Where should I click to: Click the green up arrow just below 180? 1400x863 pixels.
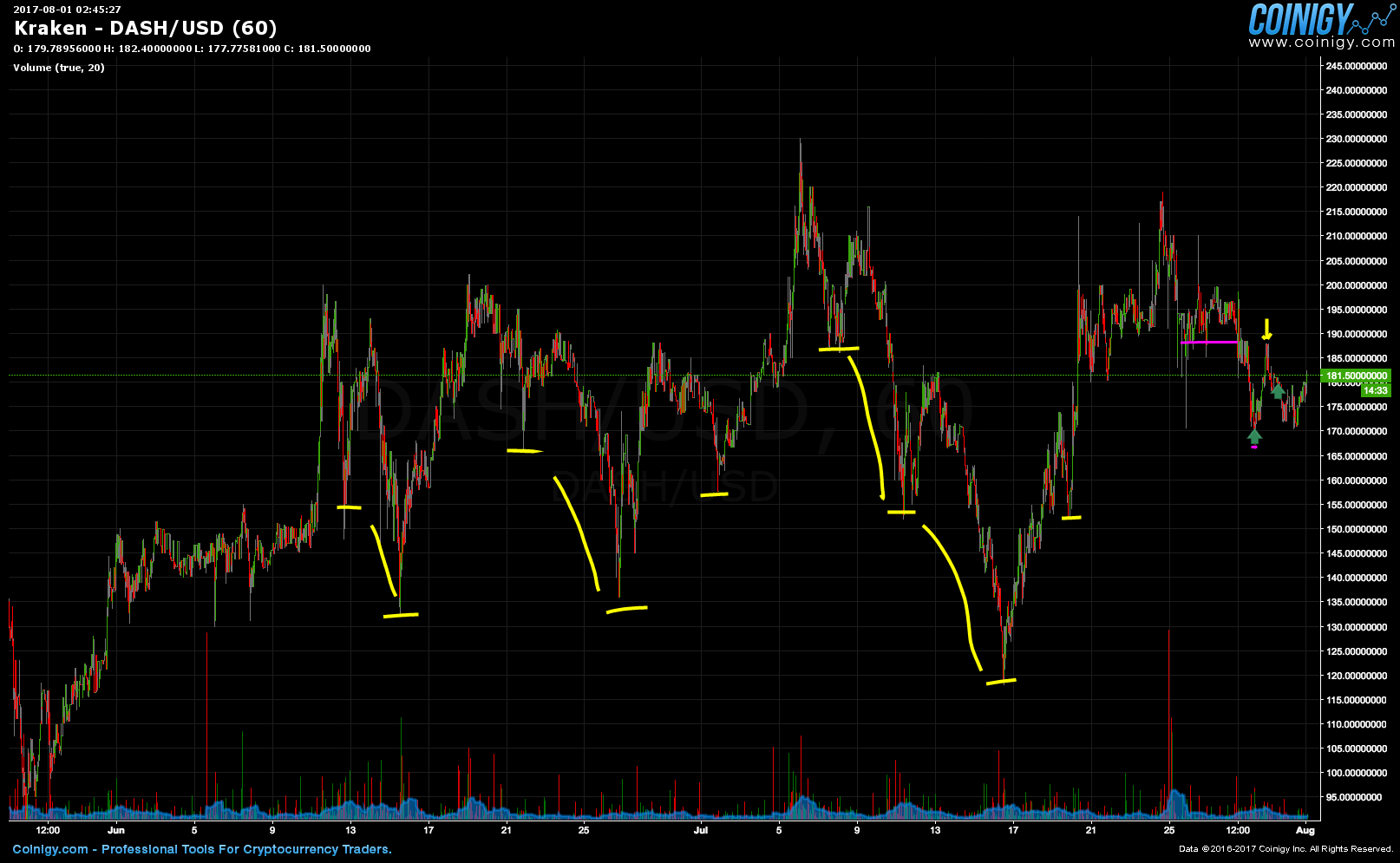[x=1278, y=391]
